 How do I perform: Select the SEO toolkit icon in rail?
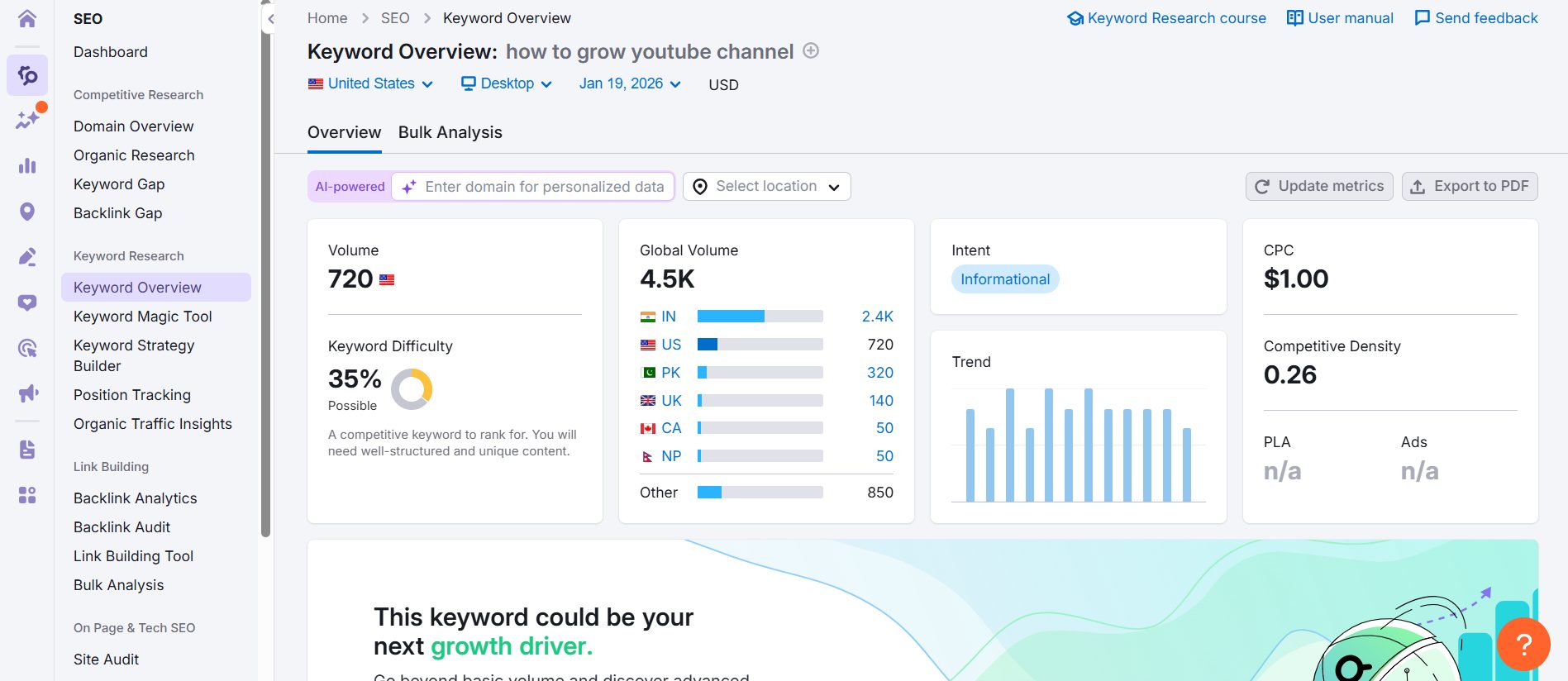27,75
